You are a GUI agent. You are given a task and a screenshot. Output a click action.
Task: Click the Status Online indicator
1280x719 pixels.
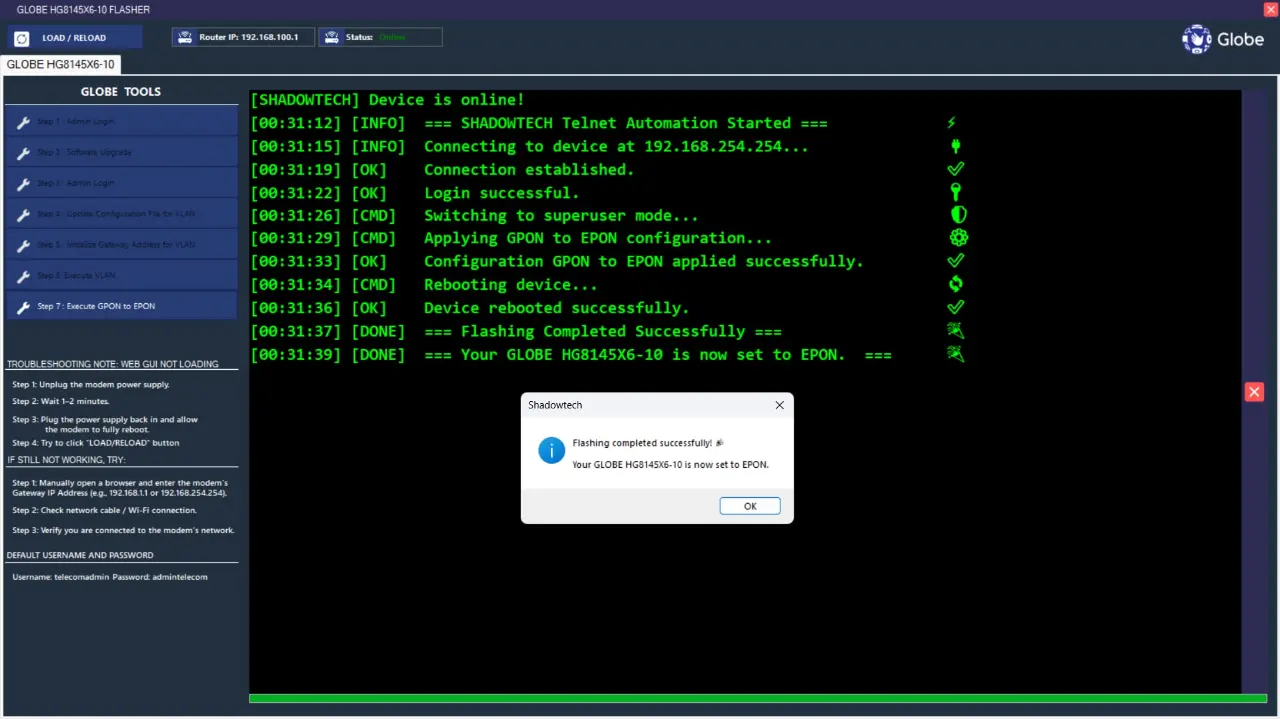tap(380, 37)
